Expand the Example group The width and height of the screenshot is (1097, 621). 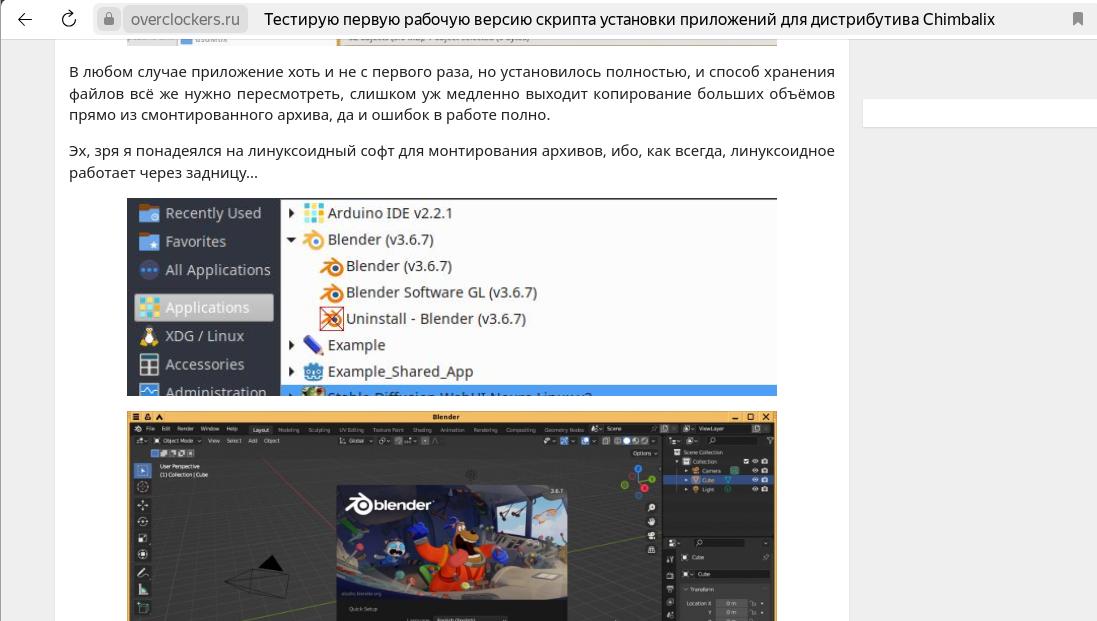[292, 345]
